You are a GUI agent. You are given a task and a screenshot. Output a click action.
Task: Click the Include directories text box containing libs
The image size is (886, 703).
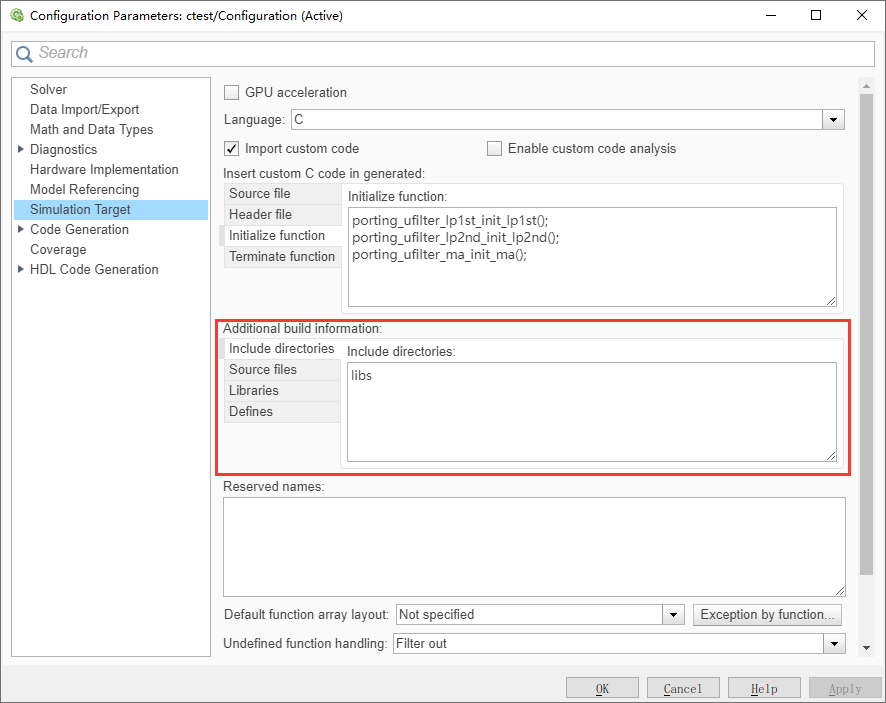592,412
